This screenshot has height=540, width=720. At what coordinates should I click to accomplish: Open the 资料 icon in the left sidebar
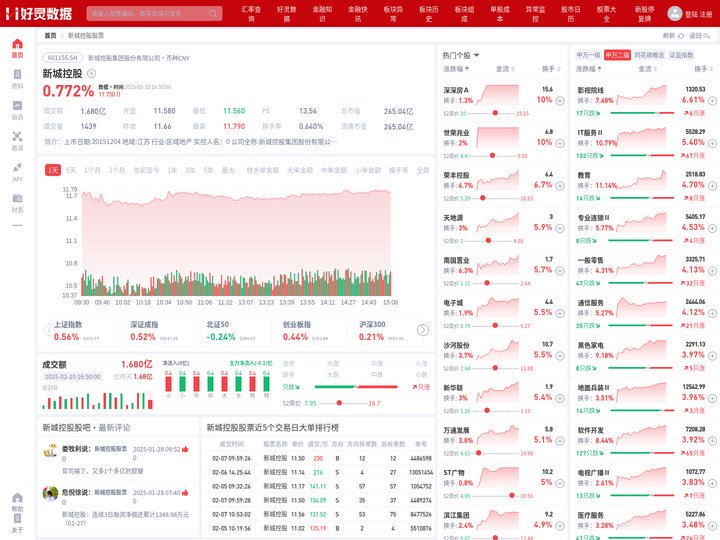pos(17,74)
